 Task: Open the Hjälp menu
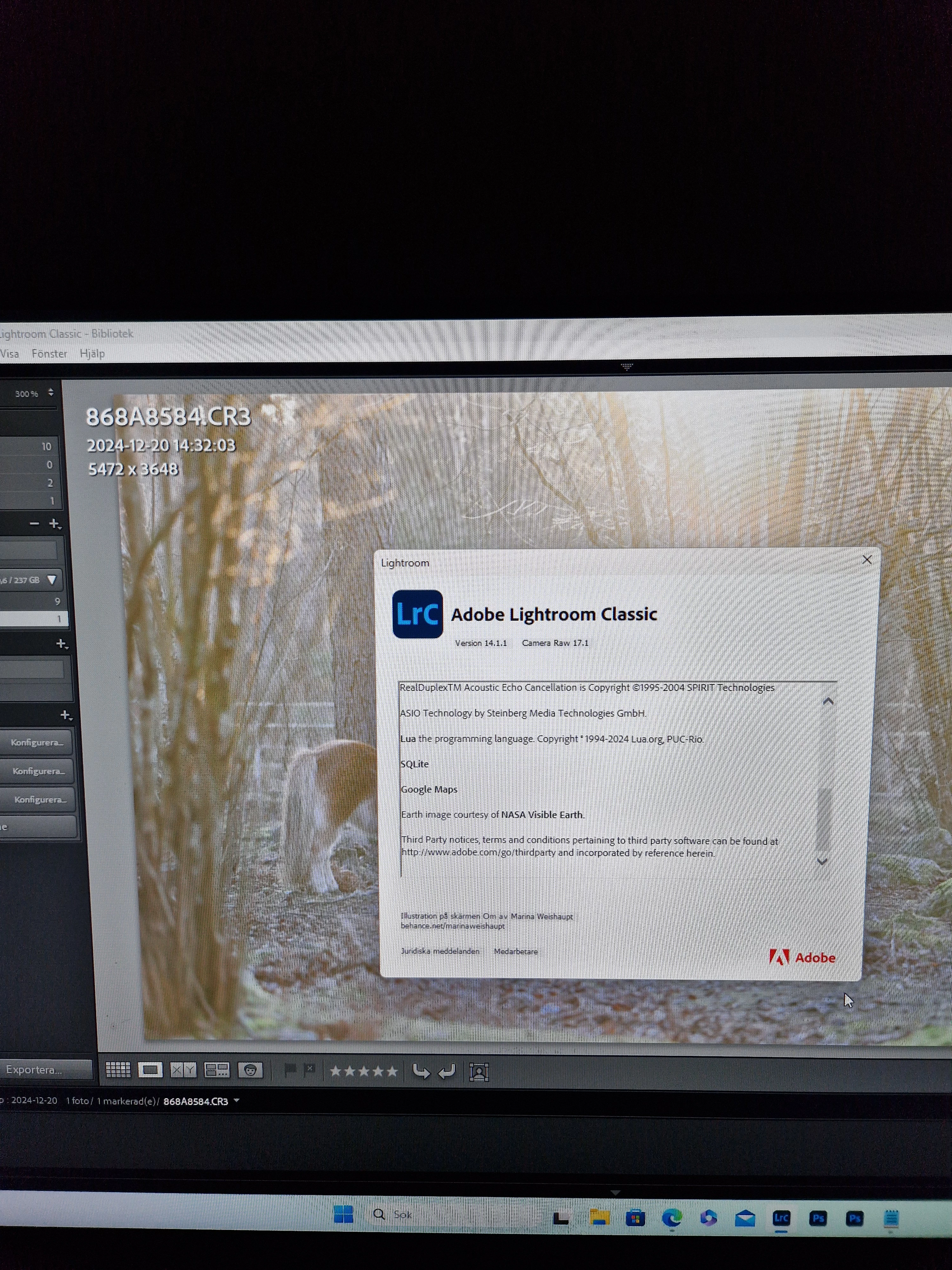click(92, 354)
